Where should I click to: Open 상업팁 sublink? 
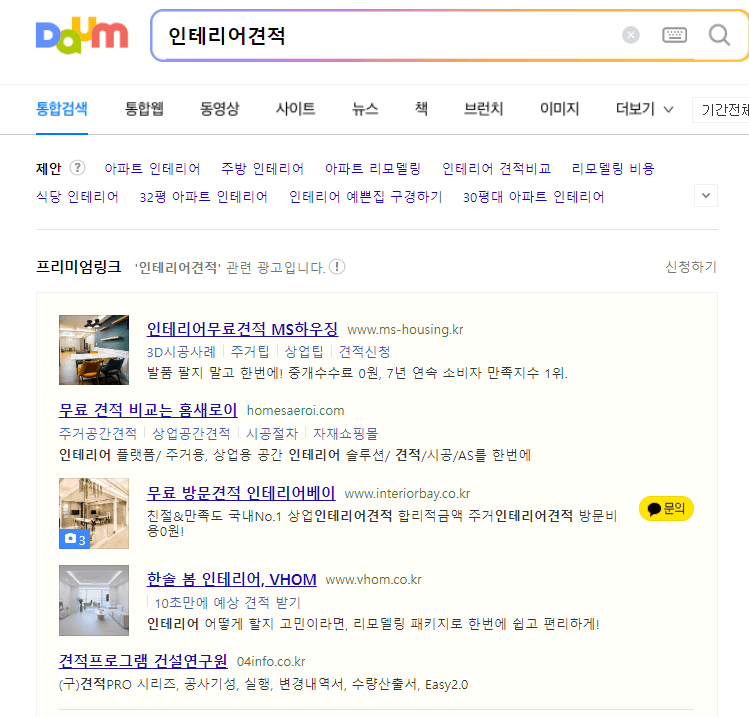[x=304, y=352]
